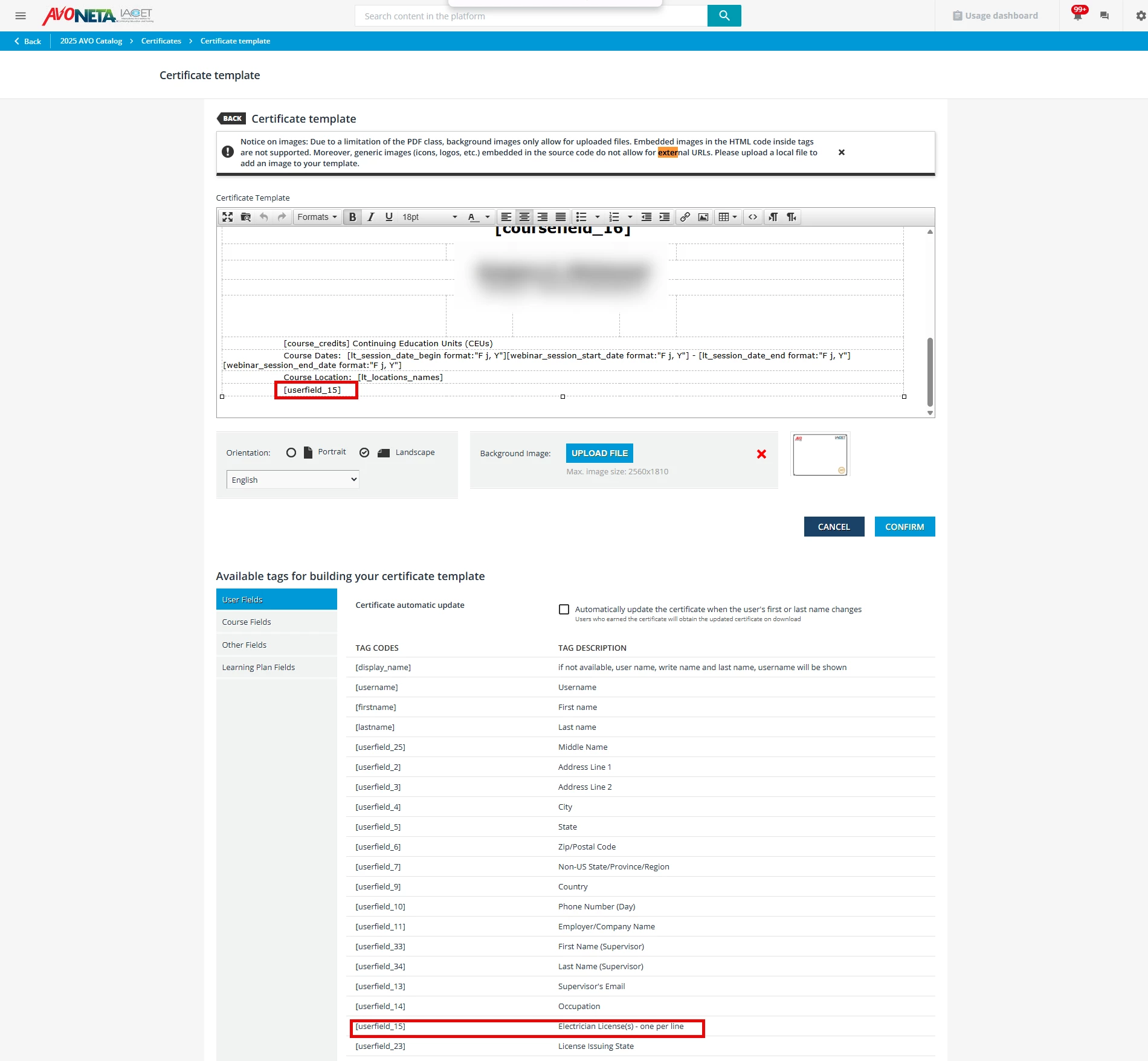
Task: Toggle fullscreen mode in the editor toolbar
Action: [227, 217]
